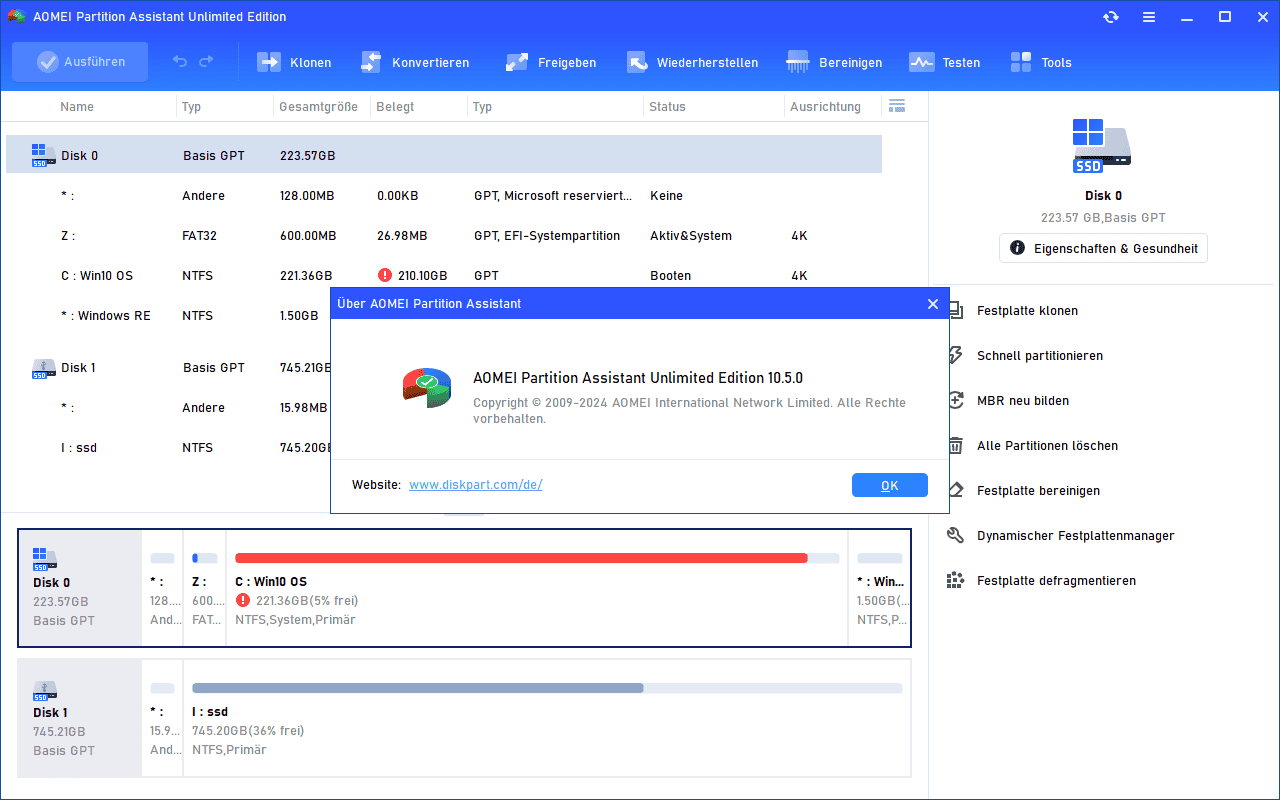Open the Testen toolbar menu
Image resolution: width=1280 pixels, height=800 pixels.
pyautogui.click(x=944, y=62)
